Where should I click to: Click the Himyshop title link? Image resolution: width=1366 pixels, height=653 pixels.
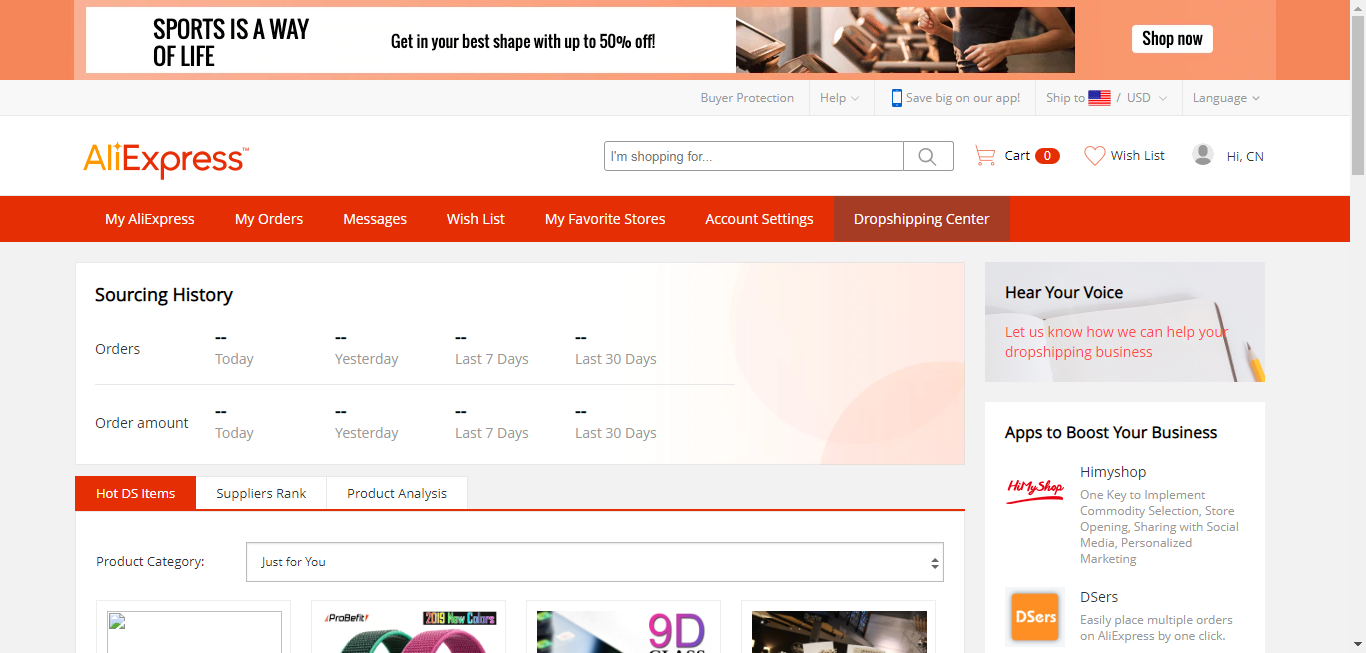tap(1113, 472)
